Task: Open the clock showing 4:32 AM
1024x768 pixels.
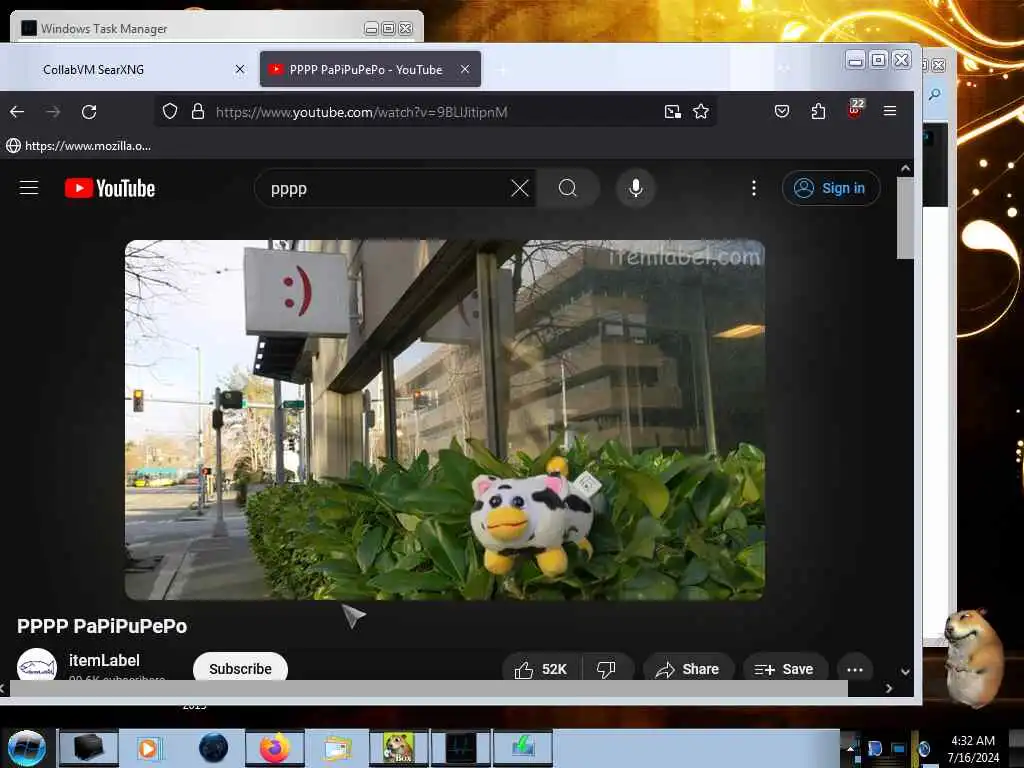Action: click(x=973, y=749)
